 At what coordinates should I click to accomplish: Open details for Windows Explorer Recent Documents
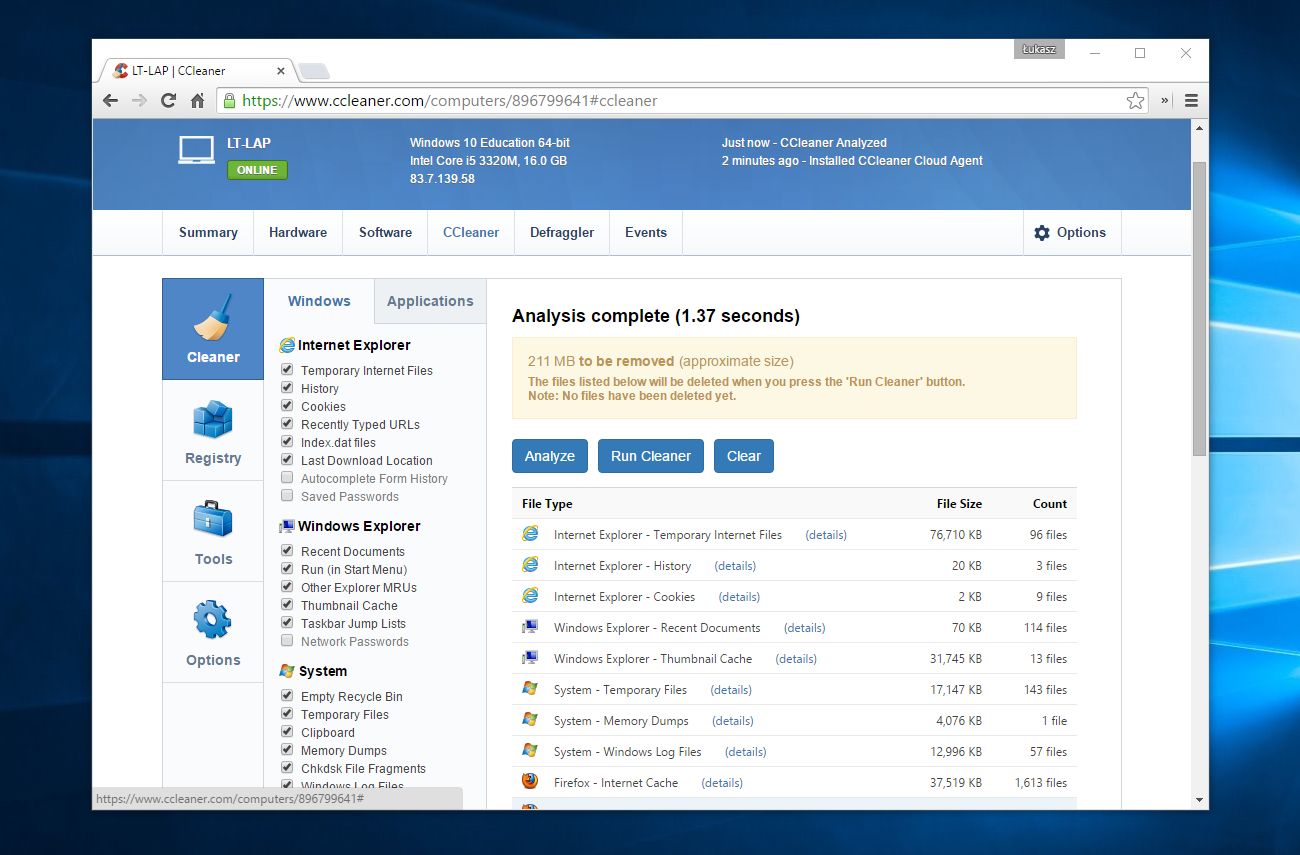[x=805, y=628]
